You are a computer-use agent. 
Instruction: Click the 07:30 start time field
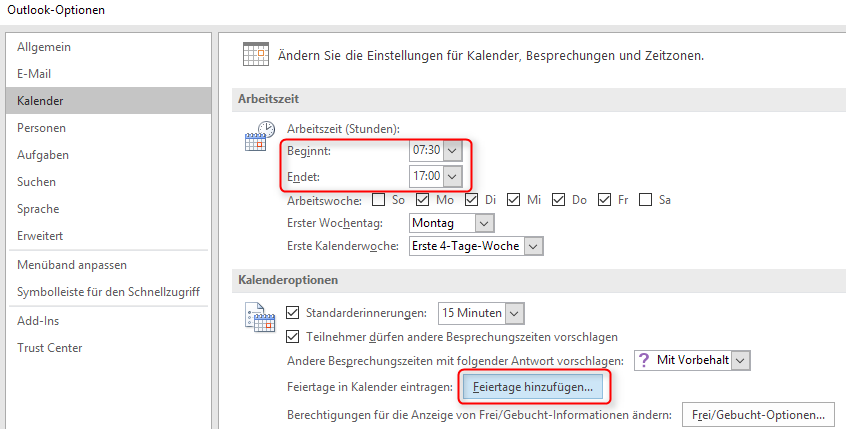[426, 151]
